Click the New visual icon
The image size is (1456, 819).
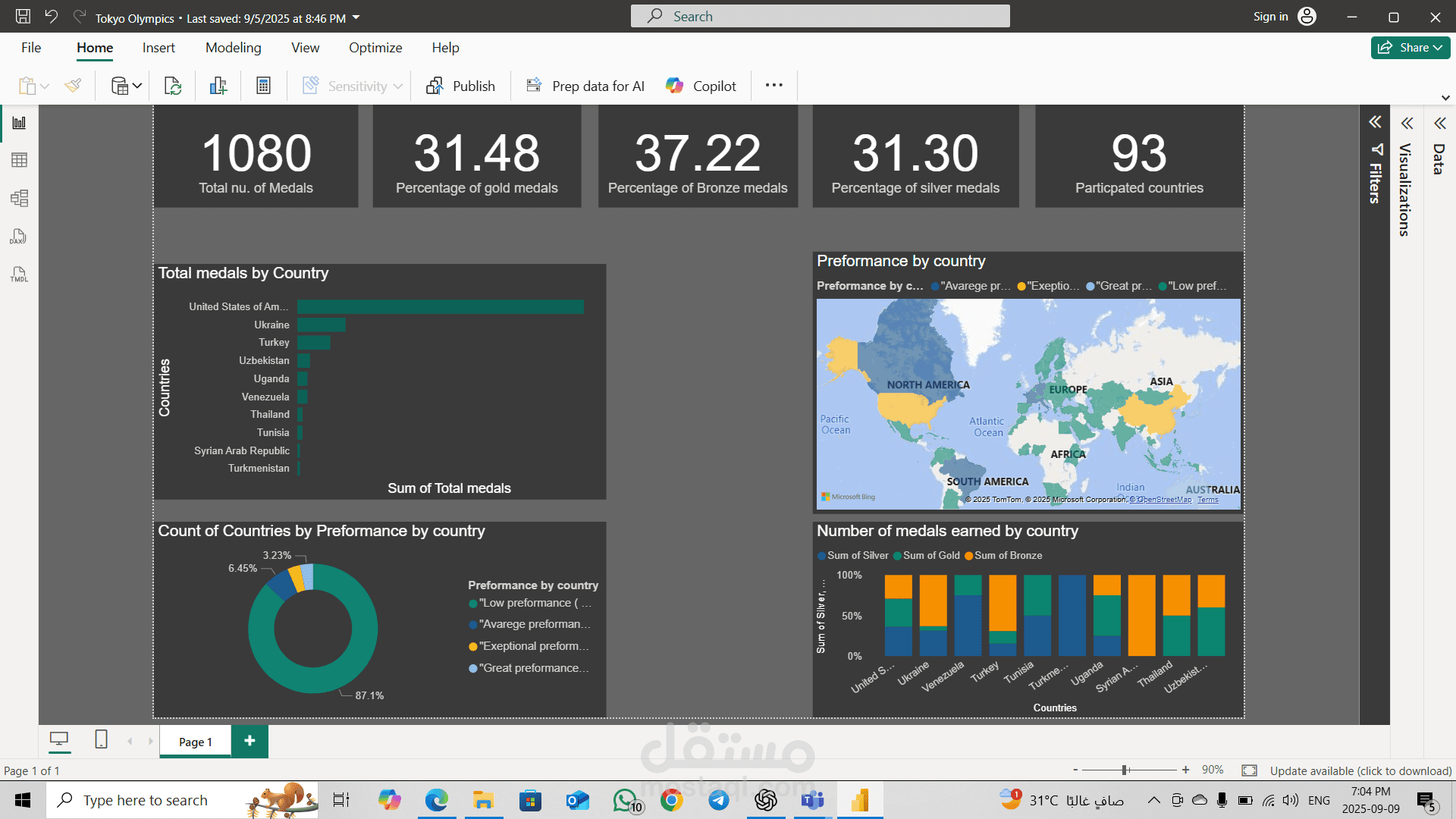[218, 86]
